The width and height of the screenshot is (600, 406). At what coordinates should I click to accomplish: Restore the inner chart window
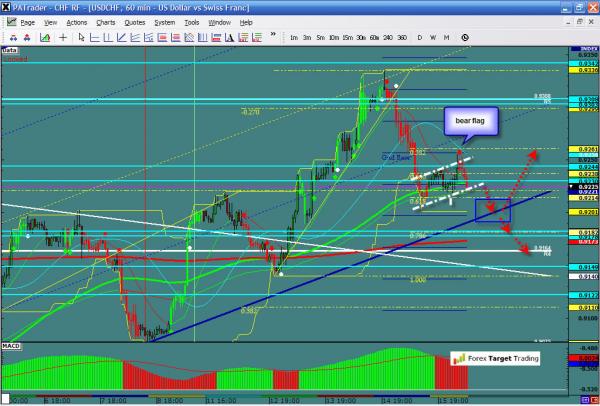580,22
